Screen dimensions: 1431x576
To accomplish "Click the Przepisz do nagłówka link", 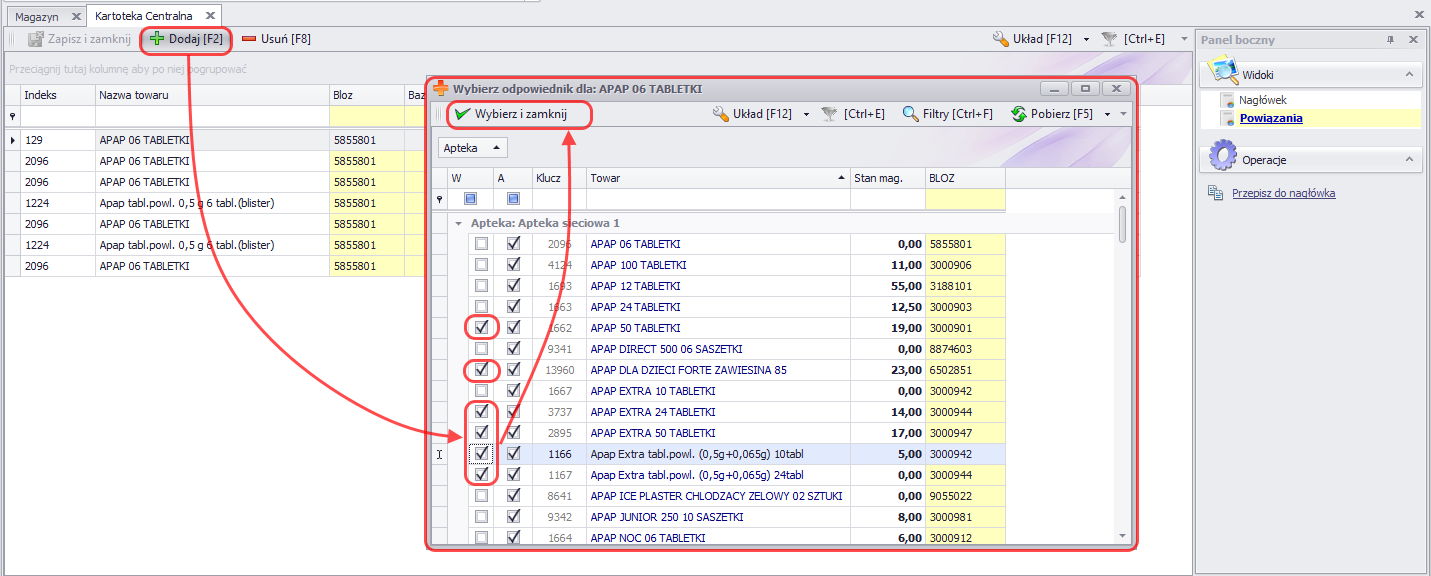I will 1283,193.
